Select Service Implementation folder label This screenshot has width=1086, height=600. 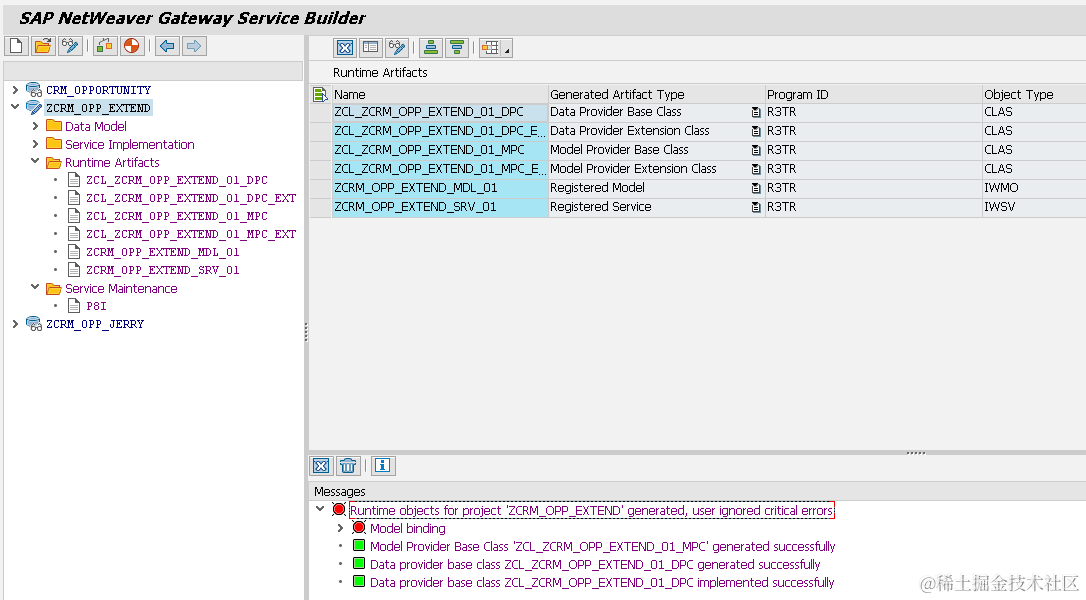(x=130, y=144)
